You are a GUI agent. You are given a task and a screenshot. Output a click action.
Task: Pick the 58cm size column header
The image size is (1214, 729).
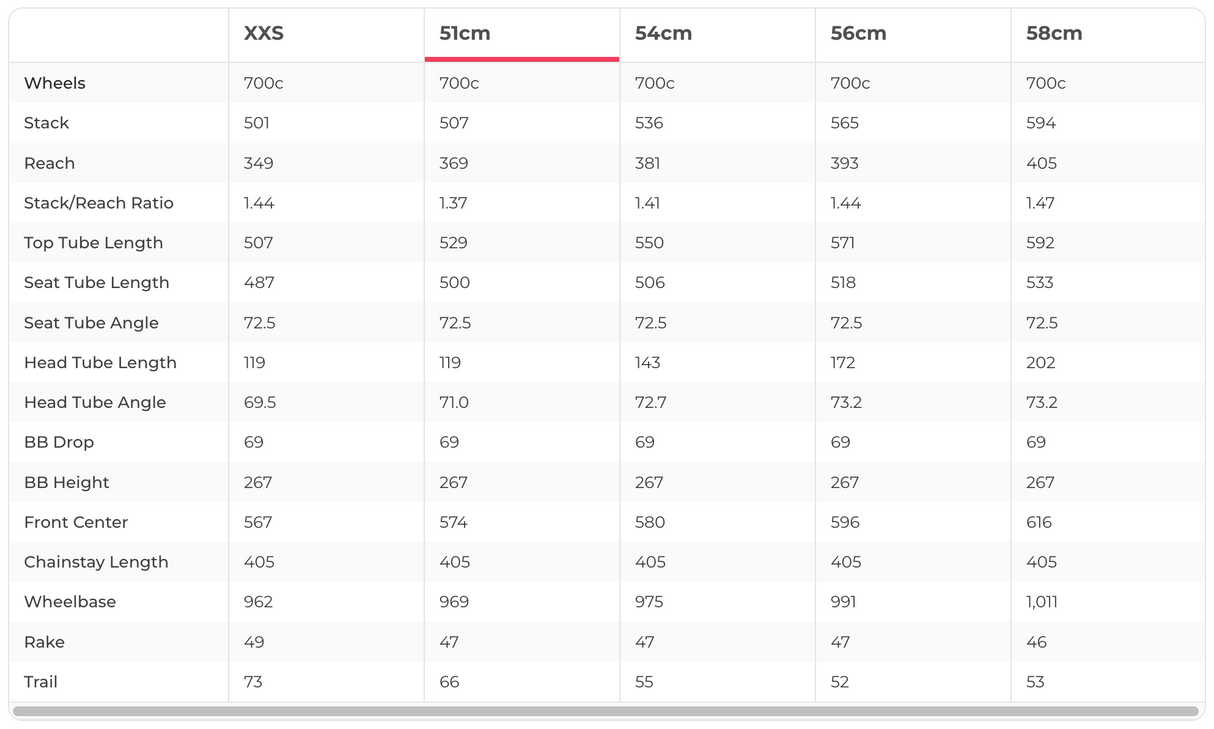[x=1054, y=33]
